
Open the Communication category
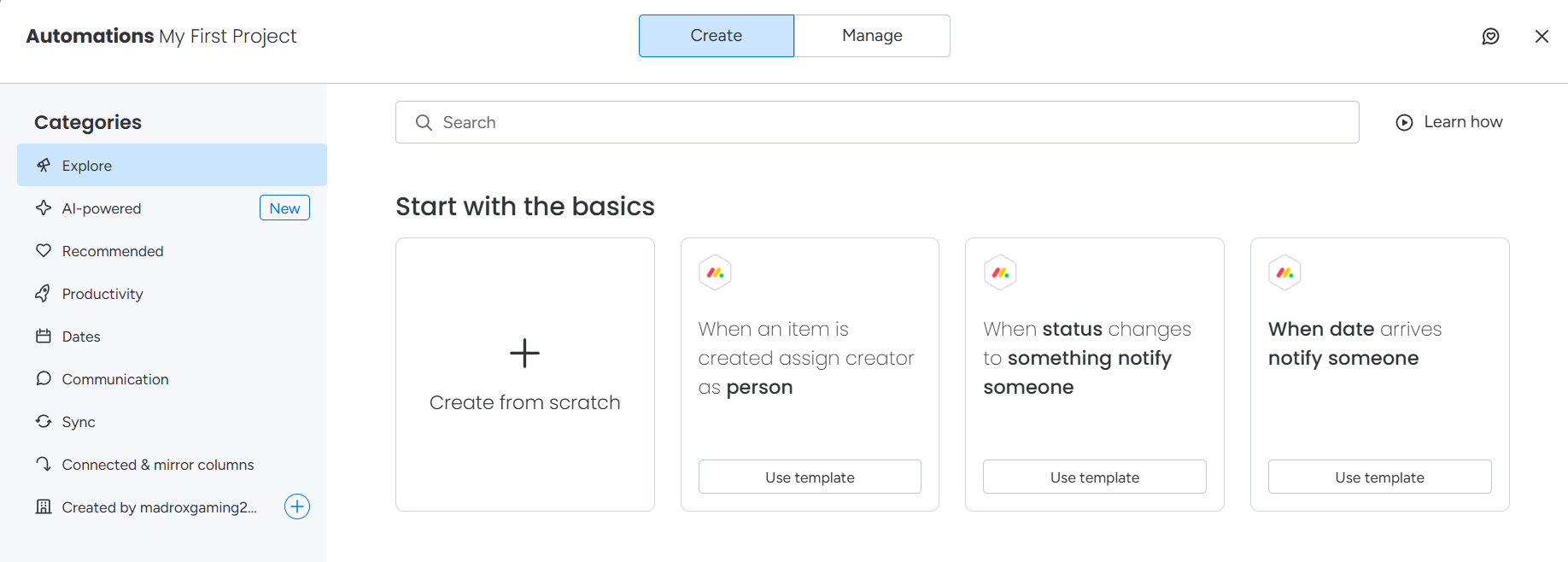[x=172, y=378]
